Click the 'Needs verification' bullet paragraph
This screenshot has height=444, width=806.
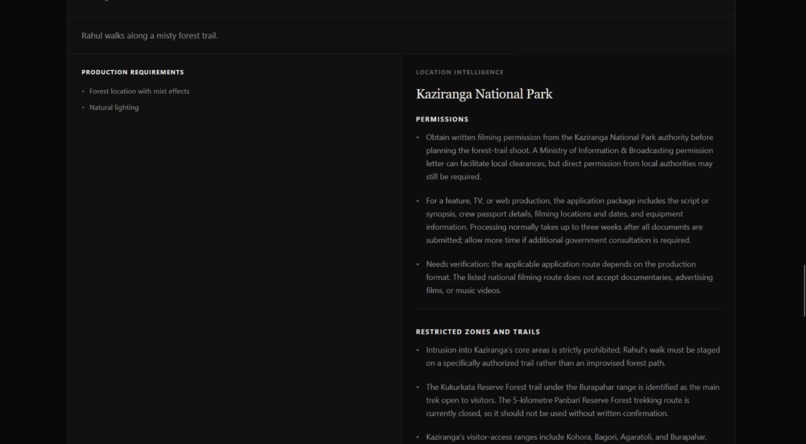click(x=569, y=277)
